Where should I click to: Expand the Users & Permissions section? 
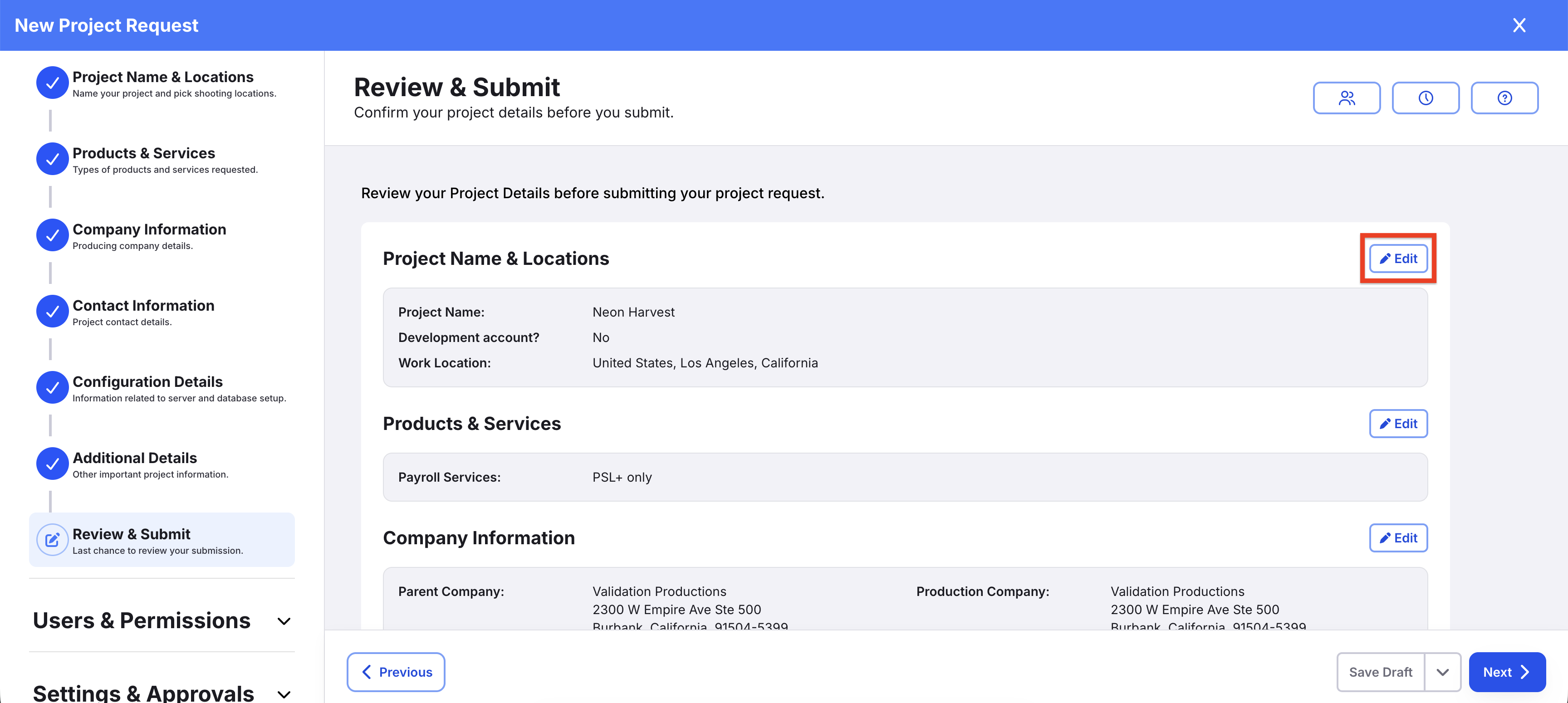click(162, 620)
